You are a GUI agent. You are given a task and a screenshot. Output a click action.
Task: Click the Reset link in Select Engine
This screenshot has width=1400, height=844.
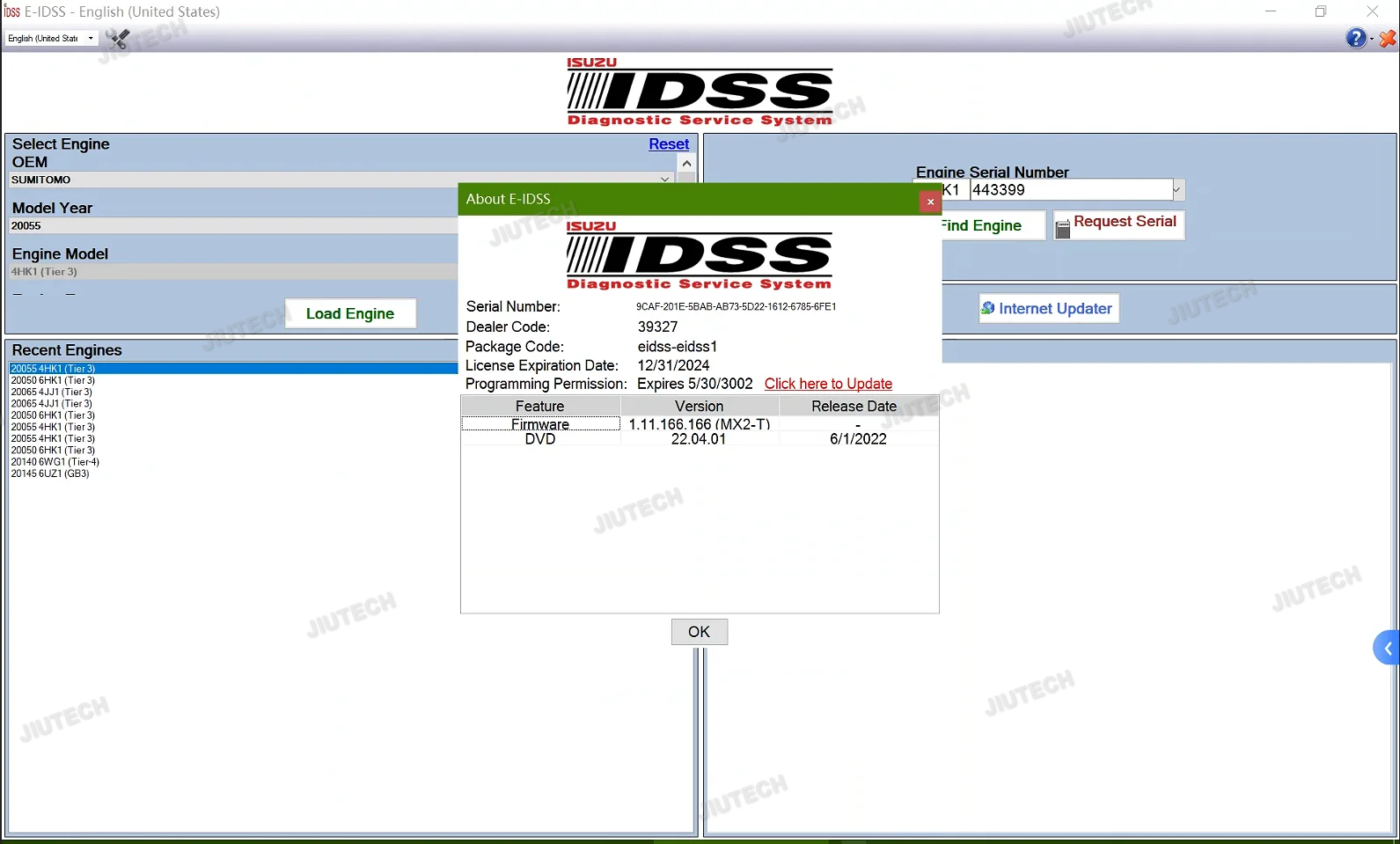coord(669,144)
